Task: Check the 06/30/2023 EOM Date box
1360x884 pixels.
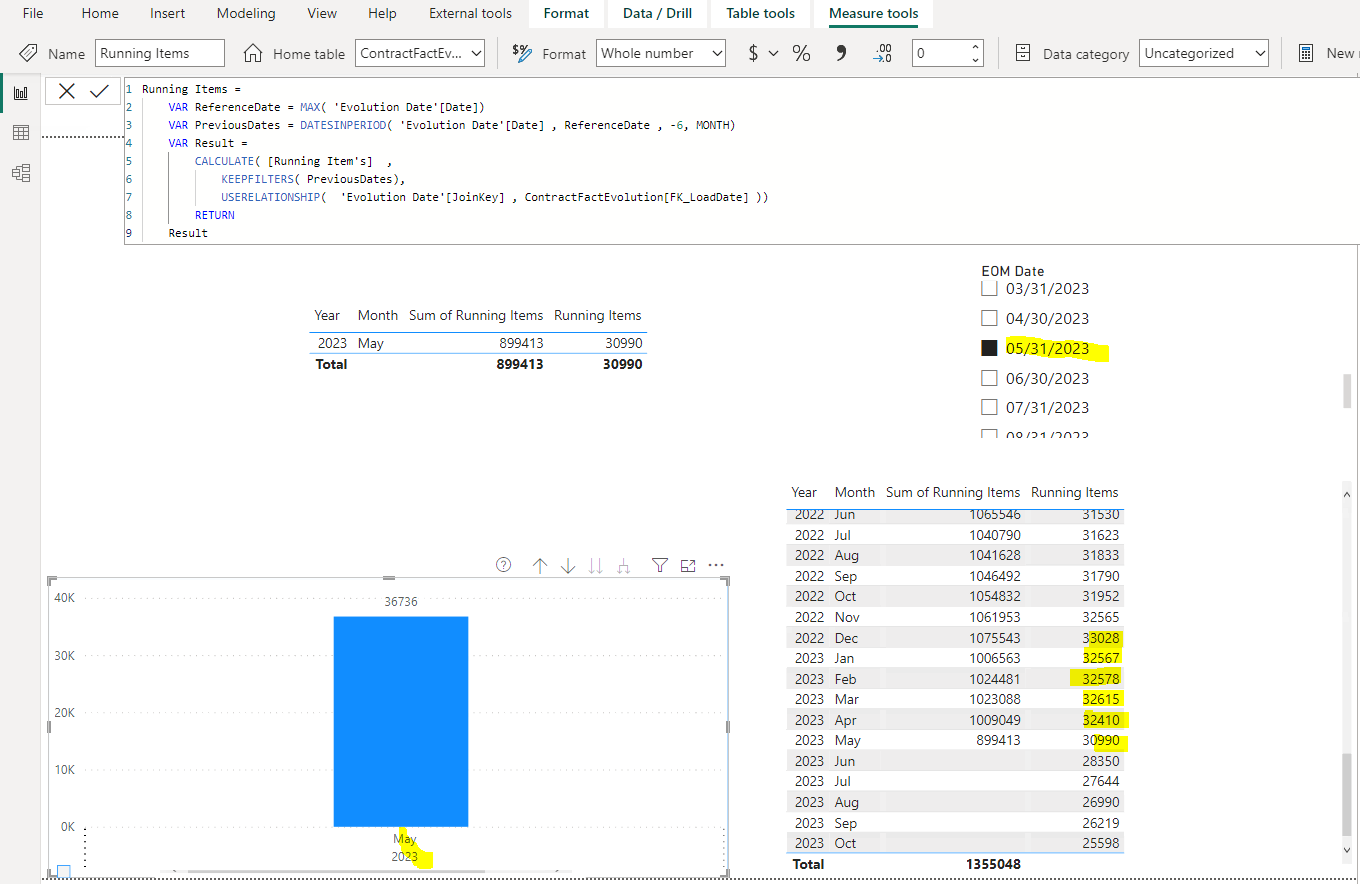Action: click(x=989, y=378)
